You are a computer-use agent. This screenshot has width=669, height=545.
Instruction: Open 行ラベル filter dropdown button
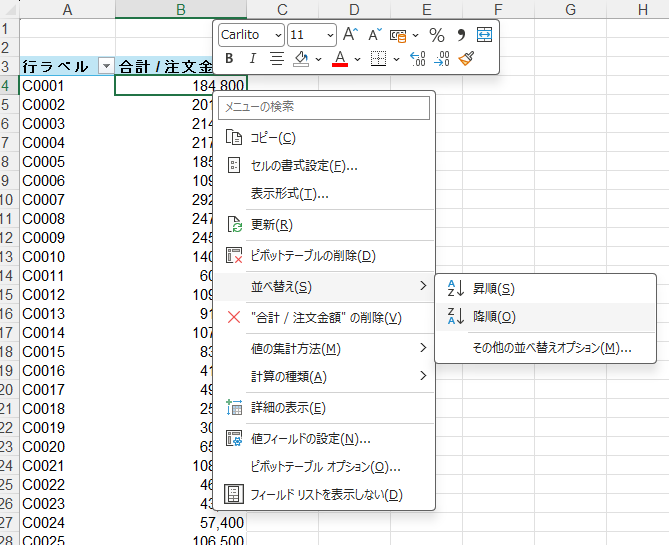[x=105, y=66]
